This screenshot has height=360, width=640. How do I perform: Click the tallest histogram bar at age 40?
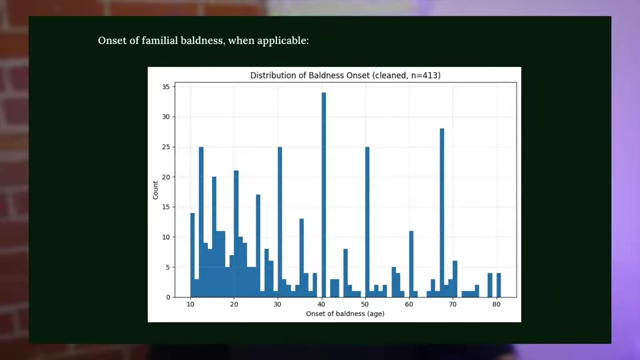pos(324,195)
